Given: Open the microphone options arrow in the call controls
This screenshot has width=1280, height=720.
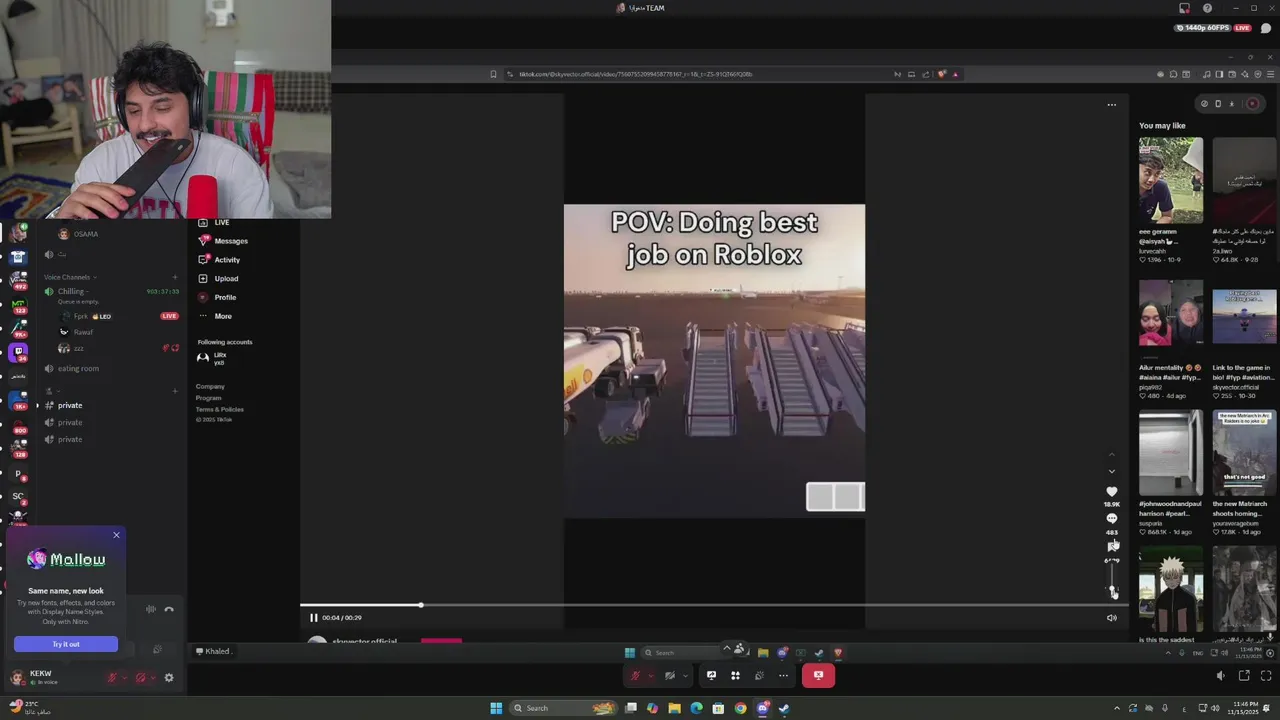Looking at the screenshot, I should [650, 676].
